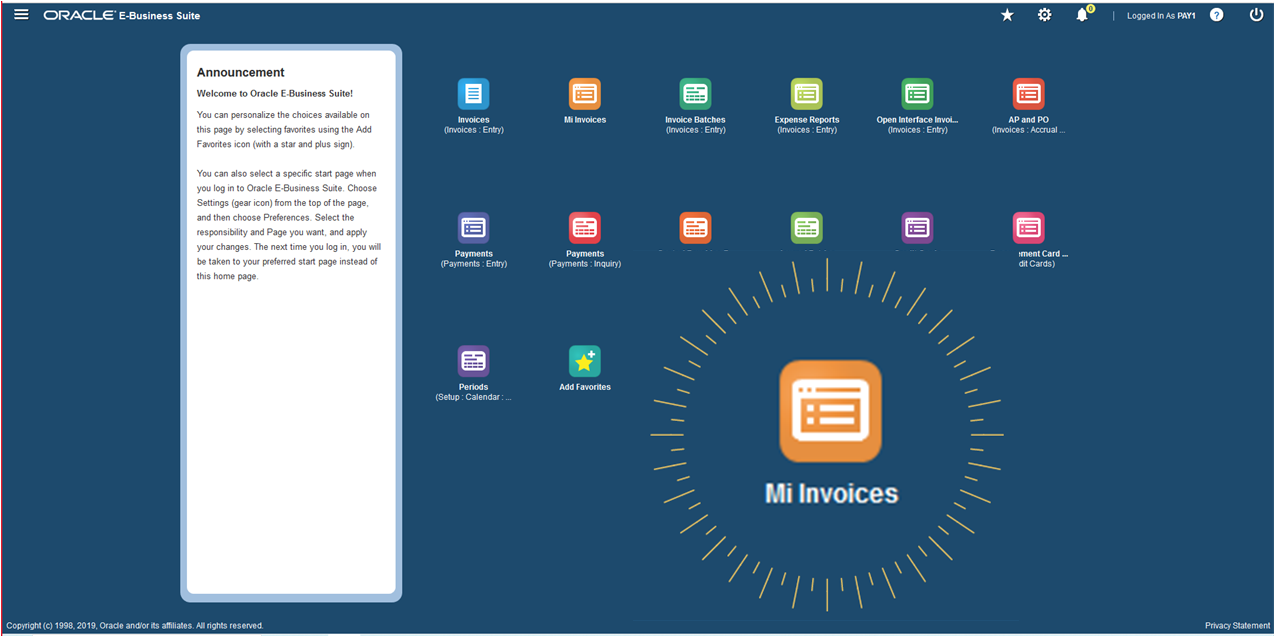This screenshot has height=637, width=1275.
Task: Open the Invoice Batches tile
Action: click(695, 94)
